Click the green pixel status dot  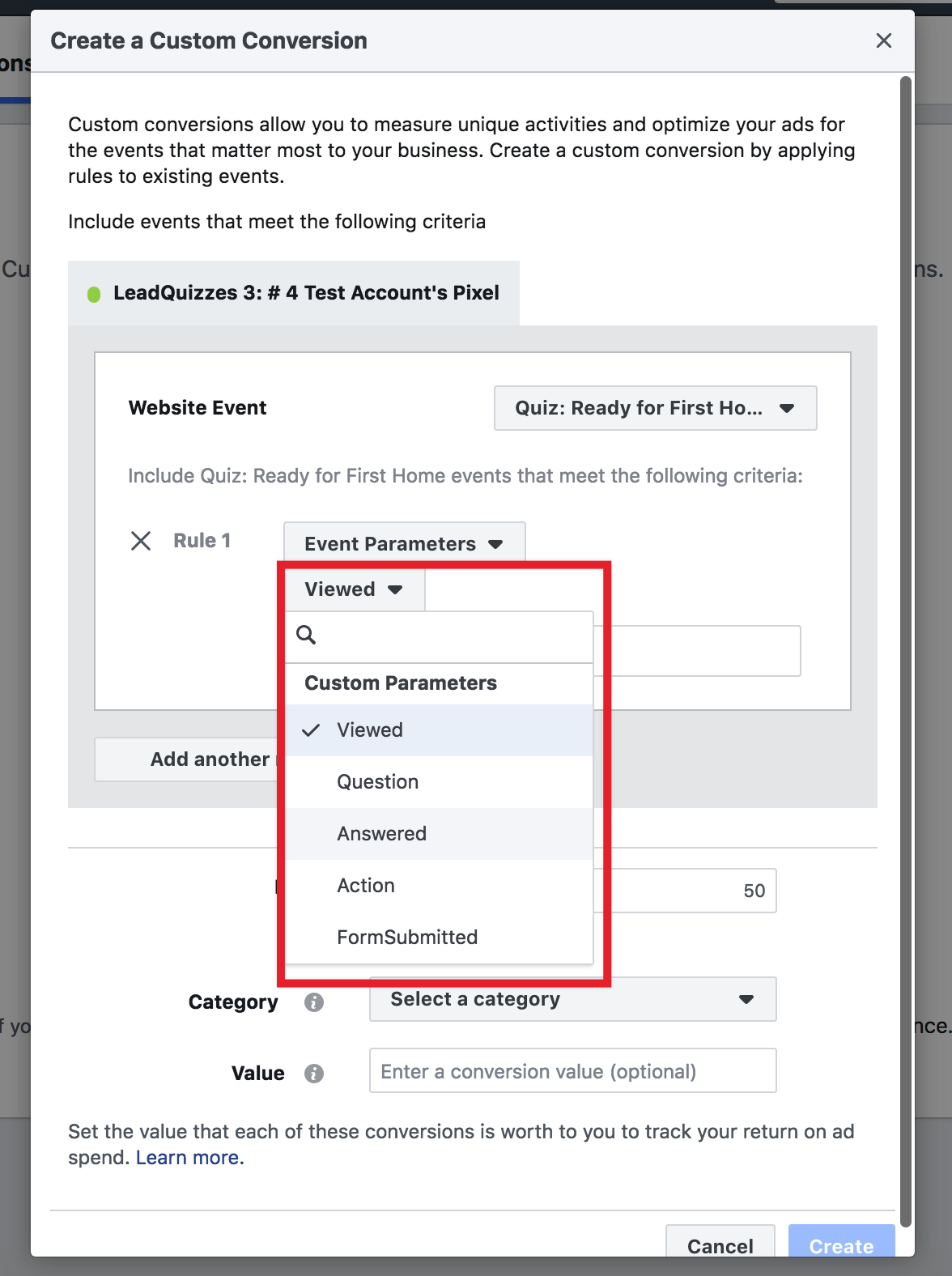tap(94, 294)
